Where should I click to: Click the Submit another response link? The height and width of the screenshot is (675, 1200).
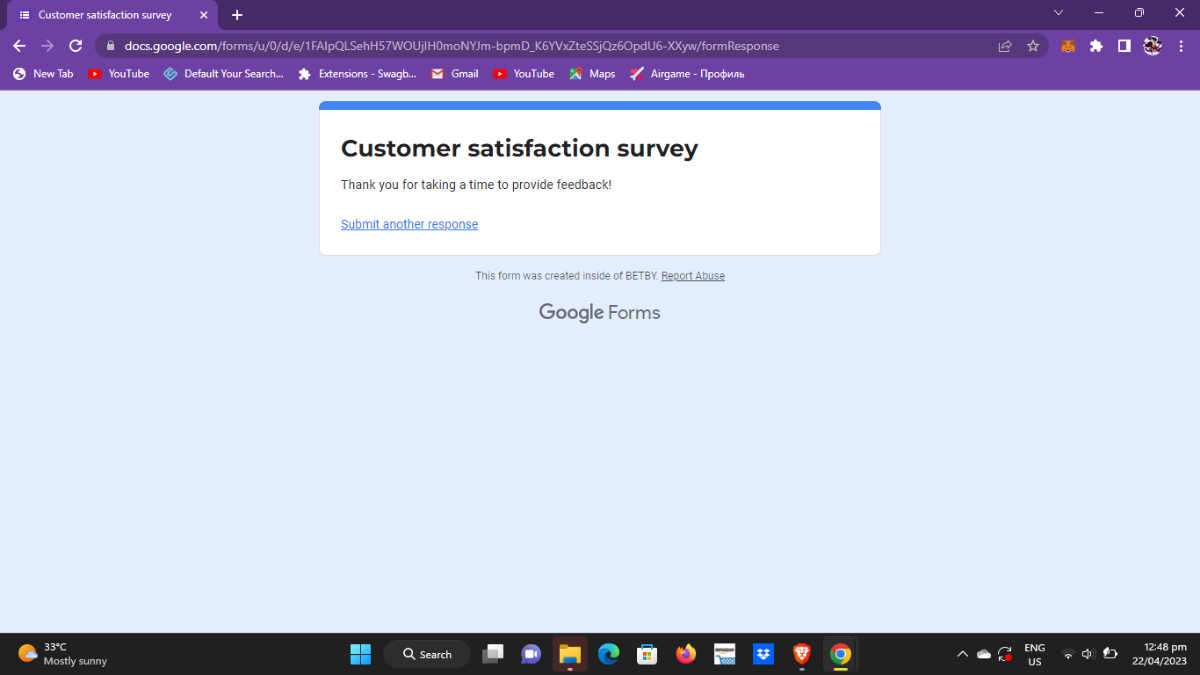tap(409, 224)
